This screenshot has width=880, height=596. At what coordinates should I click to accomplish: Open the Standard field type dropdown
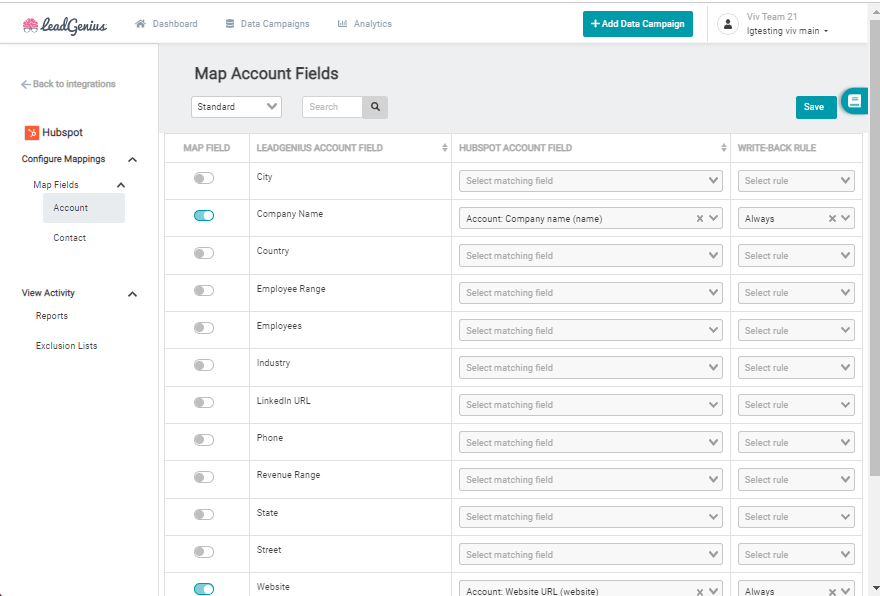tap(236, 106)
